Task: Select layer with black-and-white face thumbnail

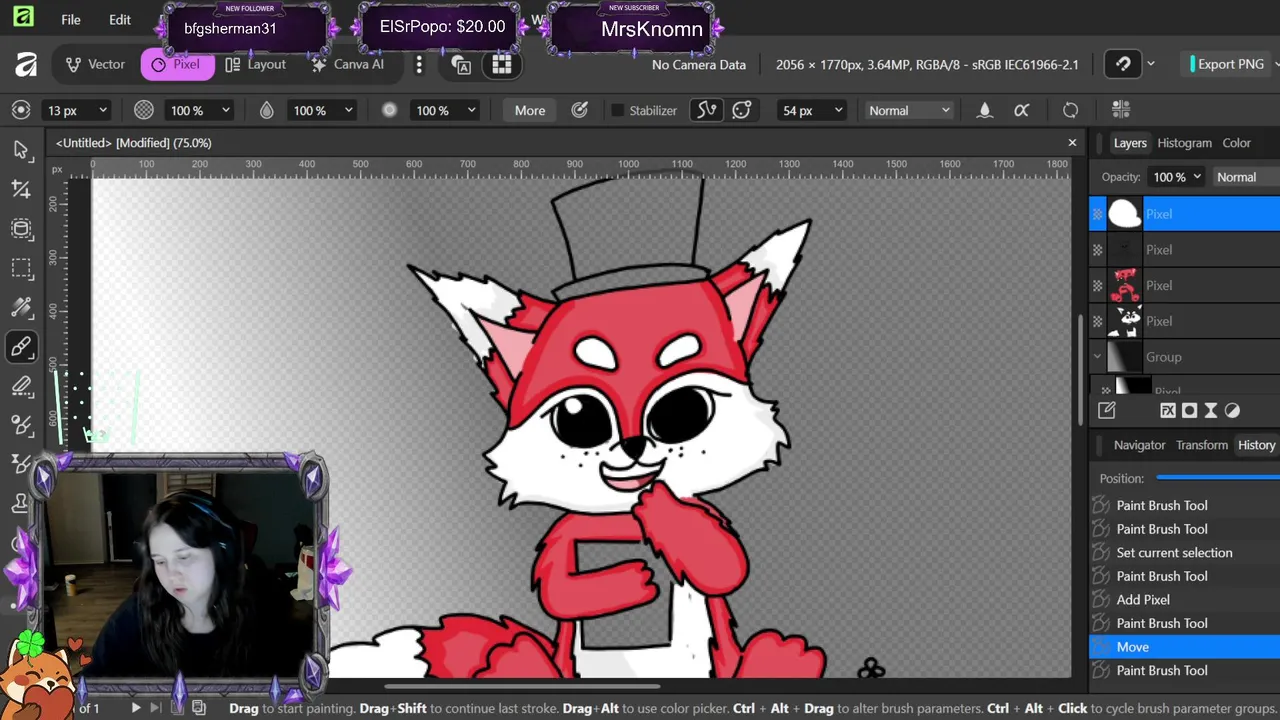Action: point(1184,321)
